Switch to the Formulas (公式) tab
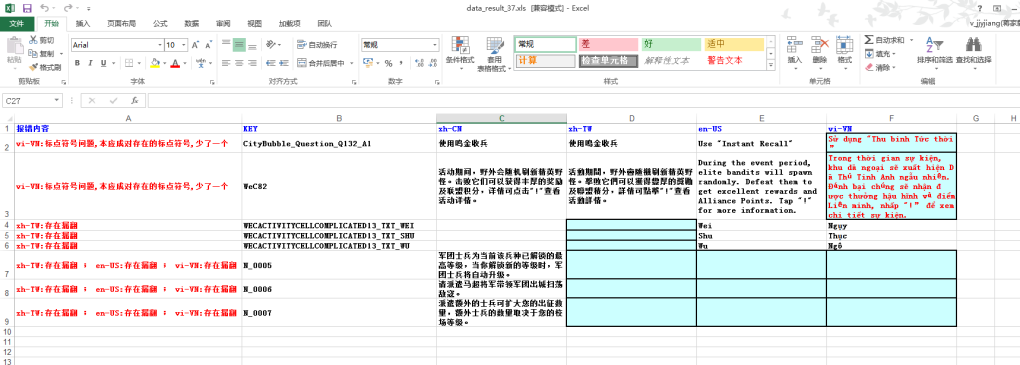Viewport: 1020px width, 365px height. (x=160, y=23)
